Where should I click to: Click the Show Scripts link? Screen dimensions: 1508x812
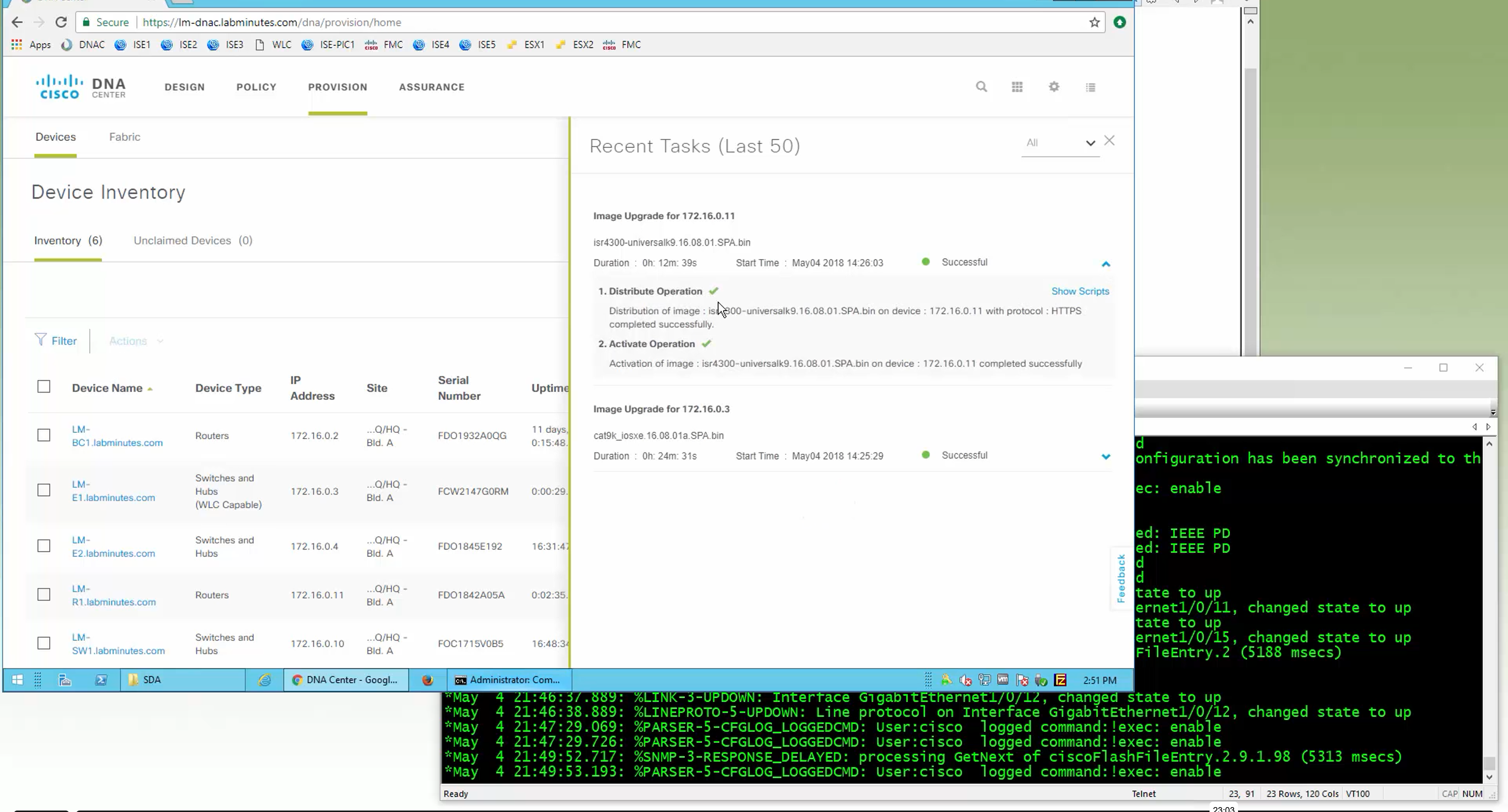[1079, 291]
